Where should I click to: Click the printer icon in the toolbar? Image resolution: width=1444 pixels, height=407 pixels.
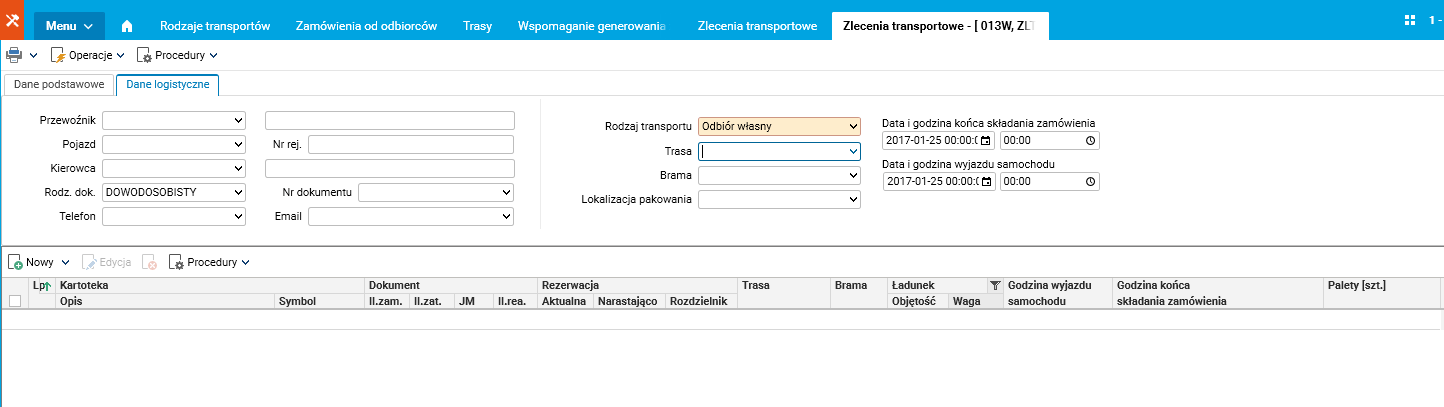coord(15,55)
